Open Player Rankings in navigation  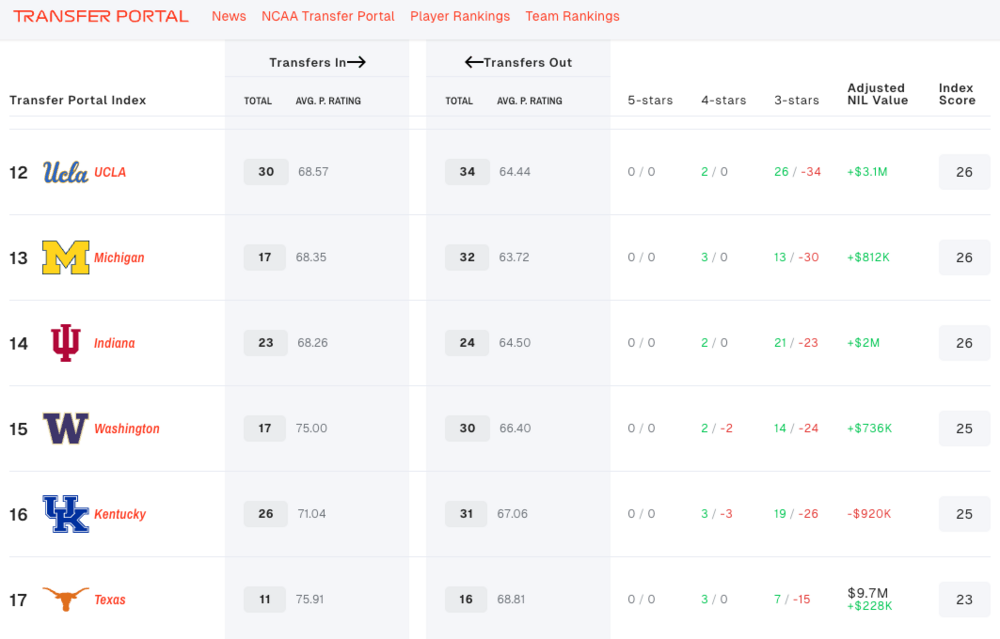coord(460,16)
